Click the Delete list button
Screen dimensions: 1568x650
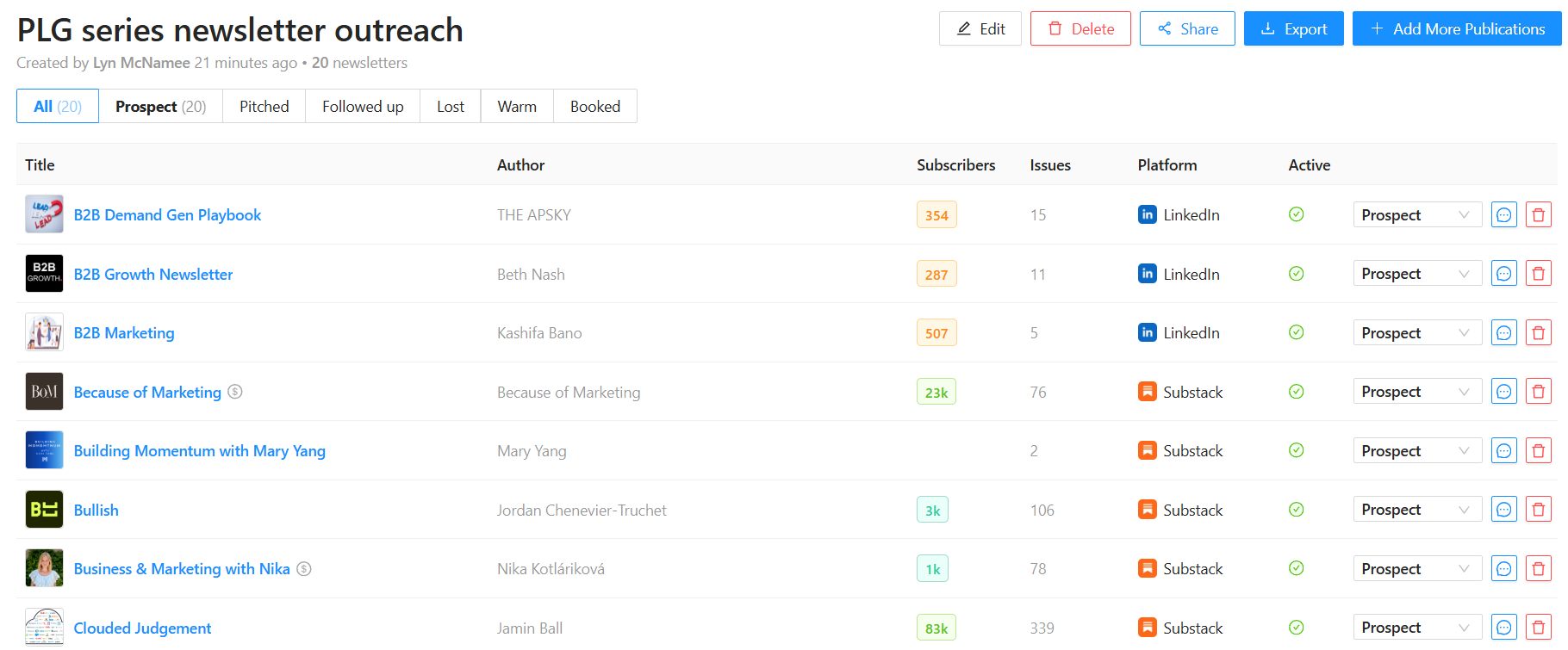[x=1080, y=28]
